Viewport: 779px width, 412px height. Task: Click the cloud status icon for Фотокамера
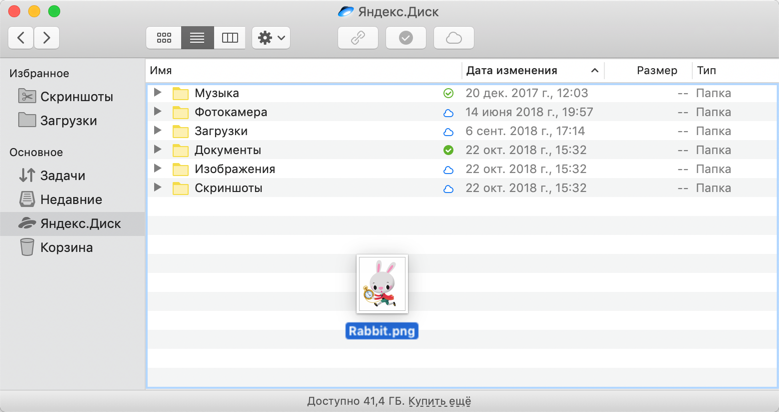tap(448, 113)
